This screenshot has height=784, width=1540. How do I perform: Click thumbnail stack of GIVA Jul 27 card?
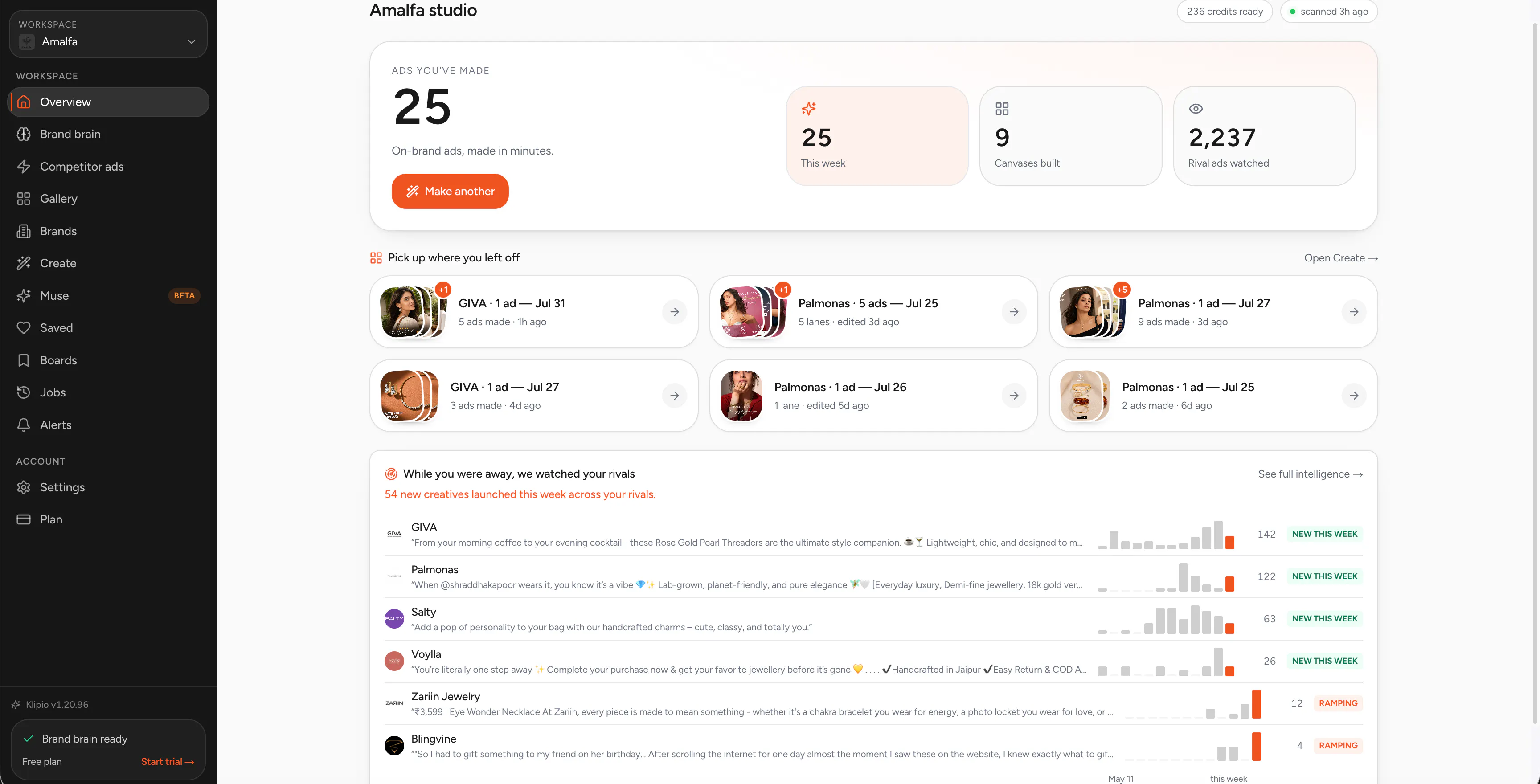click(410, 396)
